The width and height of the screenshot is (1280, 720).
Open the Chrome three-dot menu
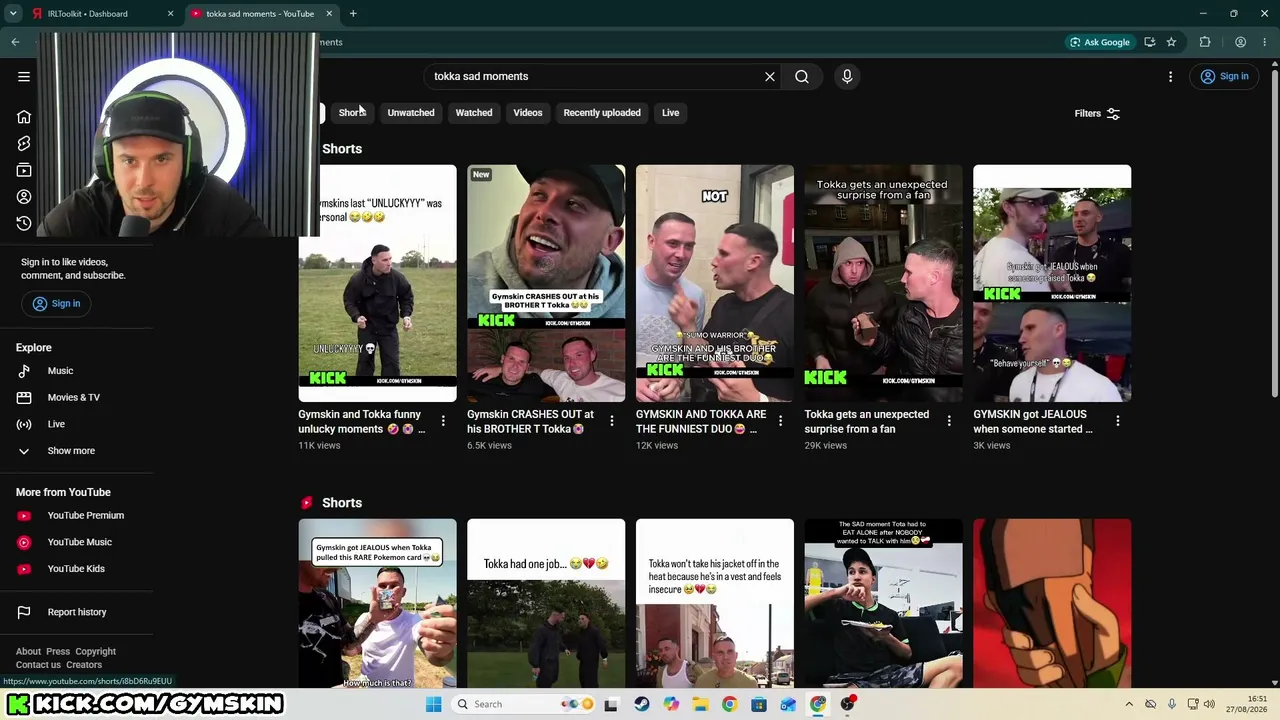click(x=1265, y=42)
